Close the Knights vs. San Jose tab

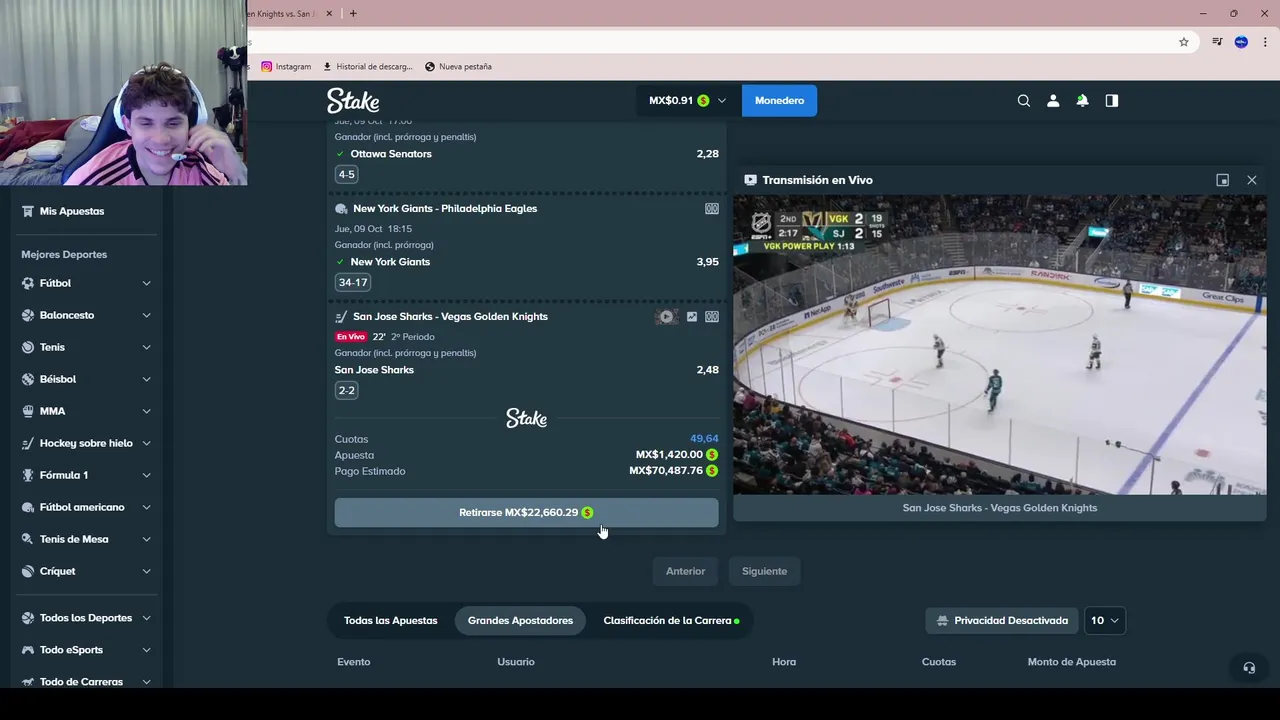coord(330,14)
